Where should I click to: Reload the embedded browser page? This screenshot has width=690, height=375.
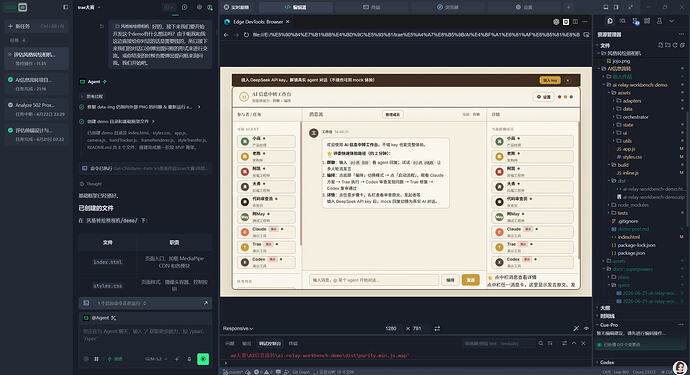[x=246, y=35]
